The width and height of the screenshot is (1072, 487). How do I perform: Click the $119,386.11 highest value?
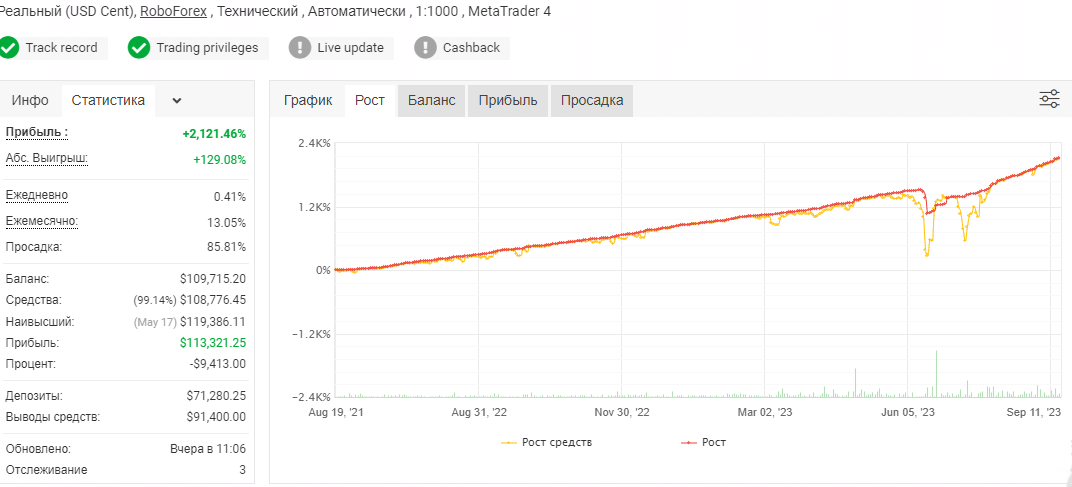point(213,321)
